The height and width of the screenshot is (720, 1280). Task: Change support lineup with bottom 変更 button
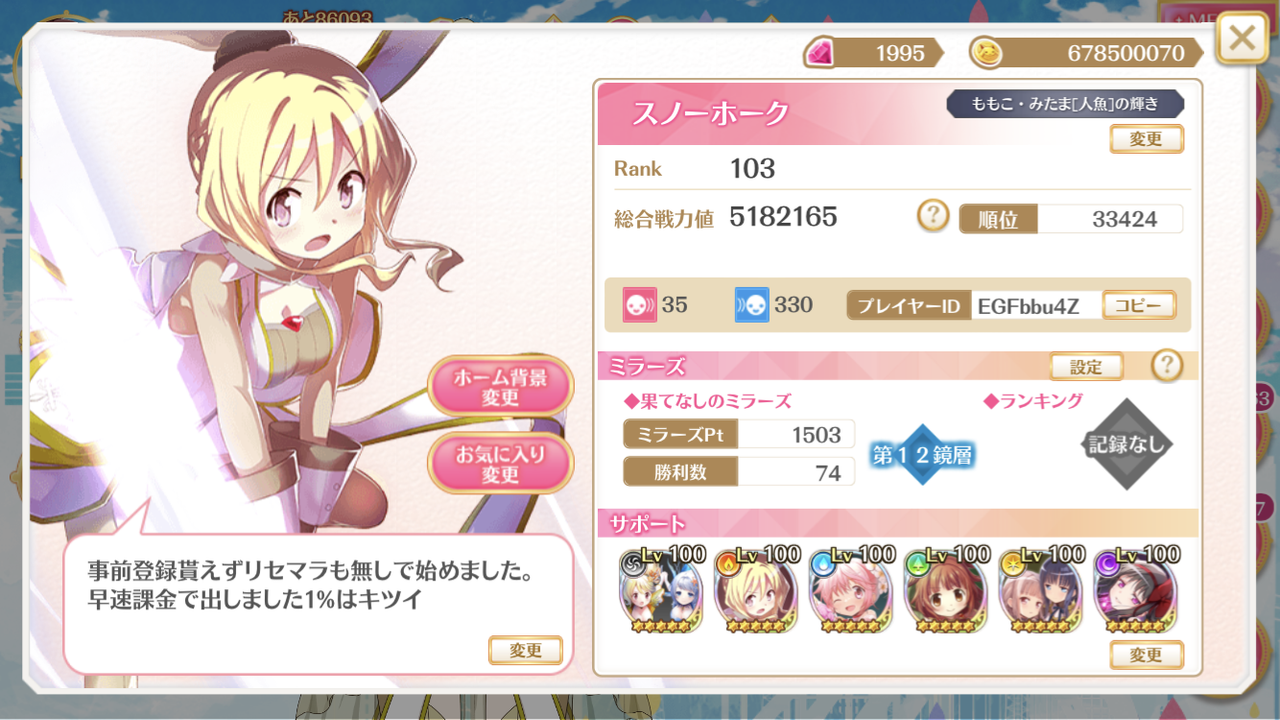tap(1146, 655)
